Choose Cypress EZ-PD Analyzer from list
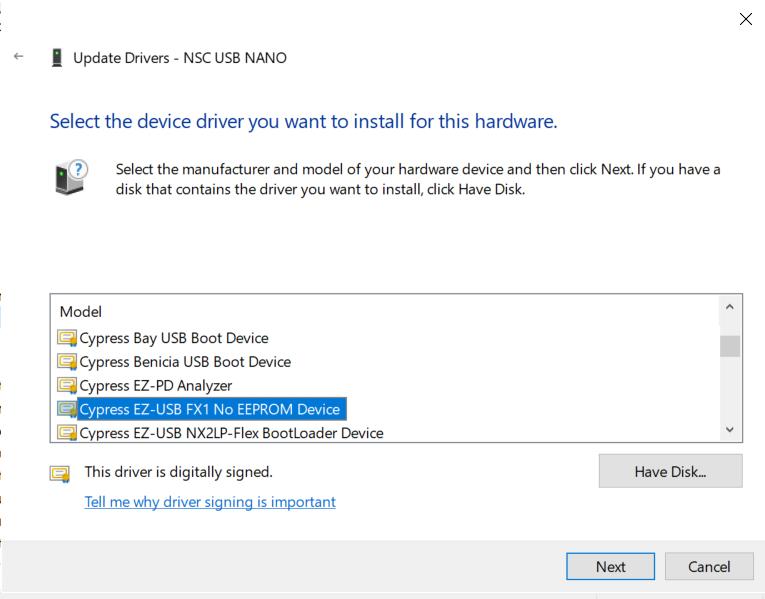 click(x=155, y=386)
